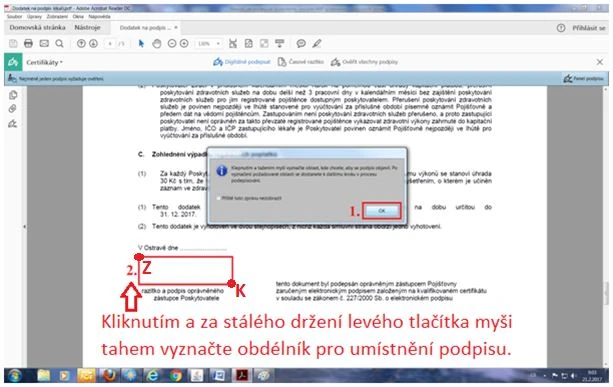Click the Send by email envelope icon
The image size is (613, 387).
pos(44,43)
